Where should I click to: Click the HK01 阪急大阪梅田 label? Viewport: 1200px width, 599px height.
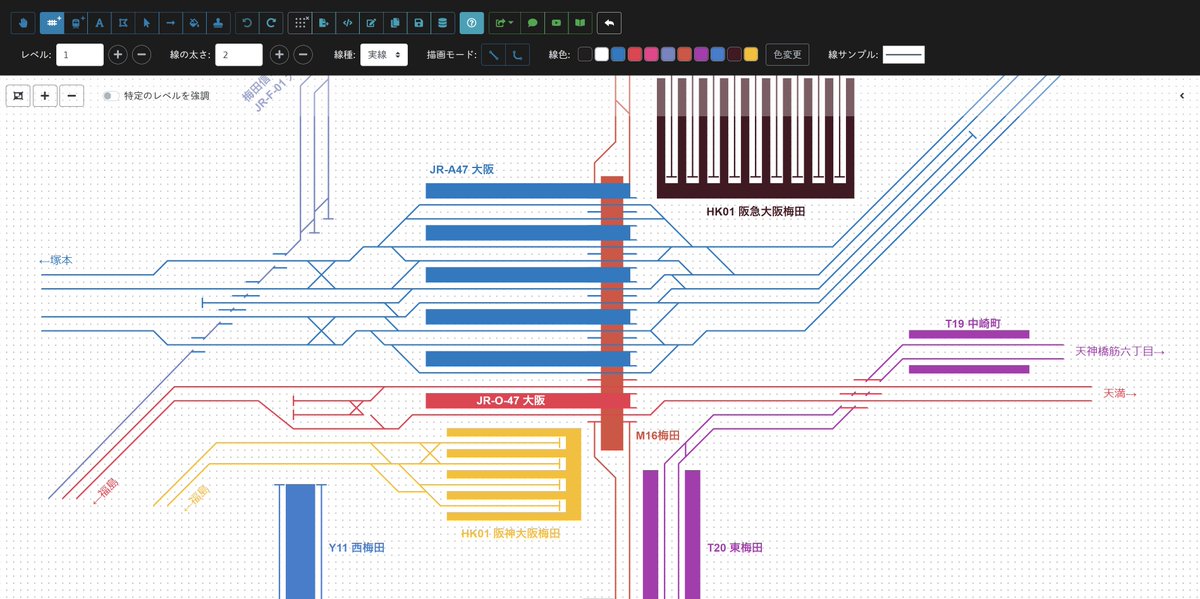[x=756, y=212]
